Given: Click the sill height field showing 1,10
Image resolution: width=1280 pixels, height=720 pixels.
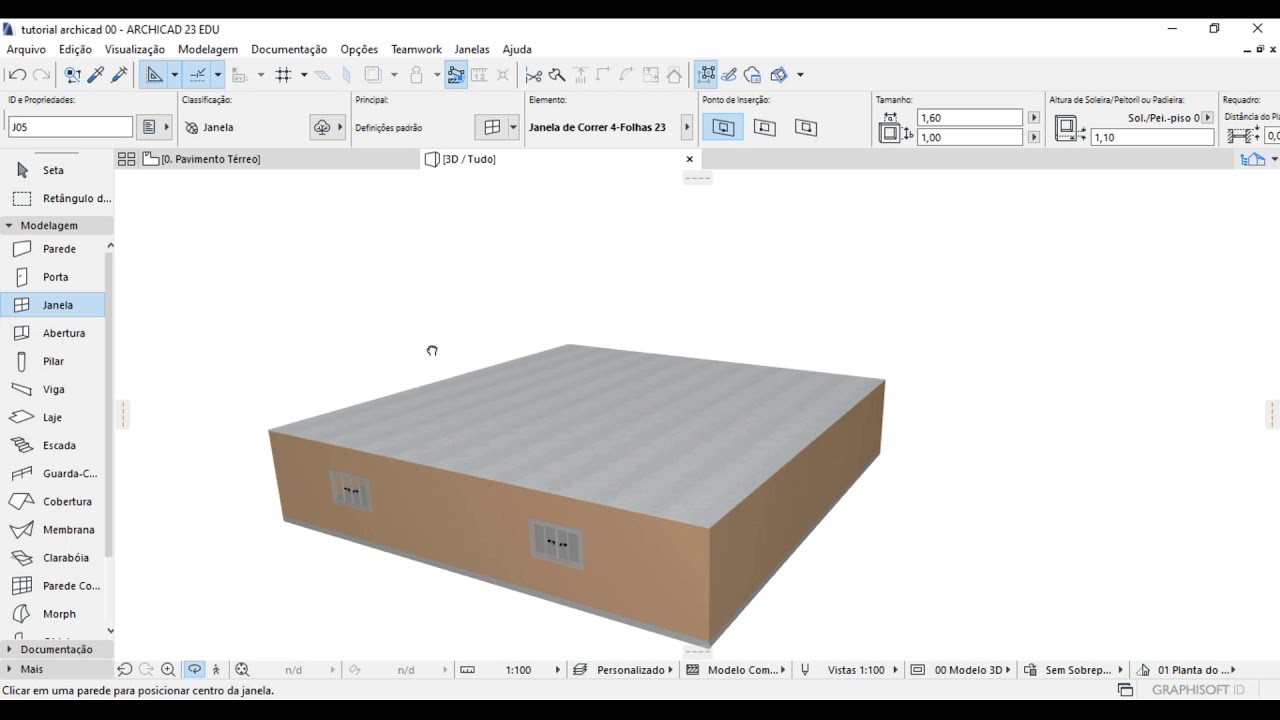Looking at the screenshot, I should click(x=1152, y=138).
